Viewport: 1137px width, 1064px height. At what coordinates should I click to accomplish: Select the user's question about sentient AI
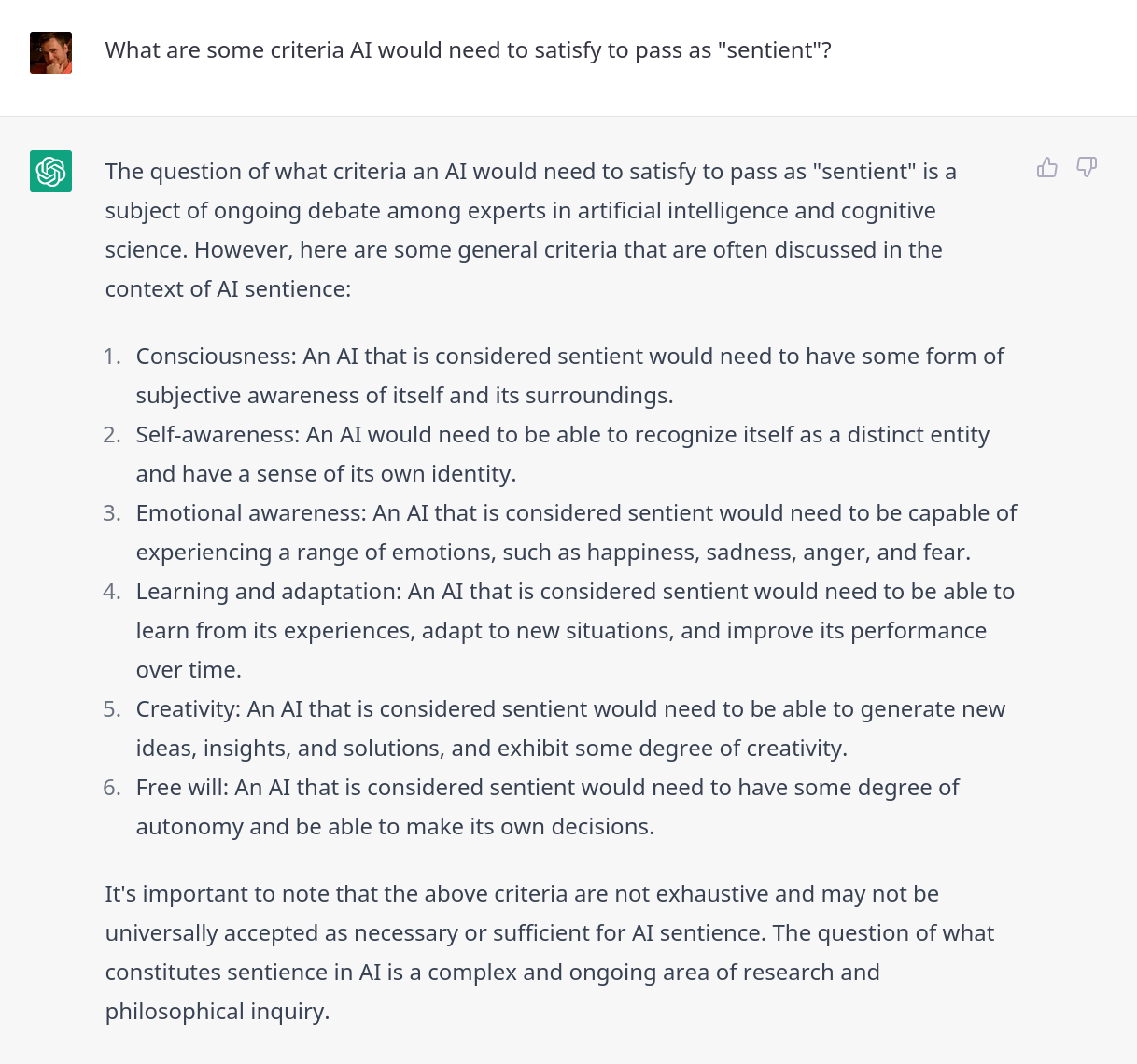468,50
